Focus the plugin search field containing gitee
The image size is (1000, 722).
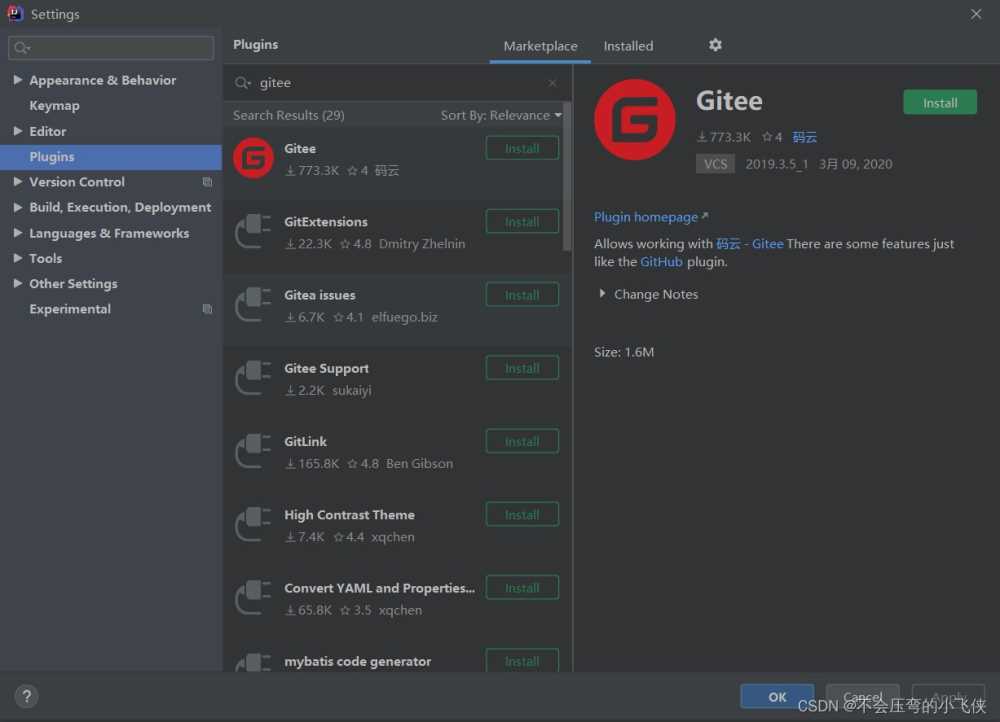tap(397, 83)
